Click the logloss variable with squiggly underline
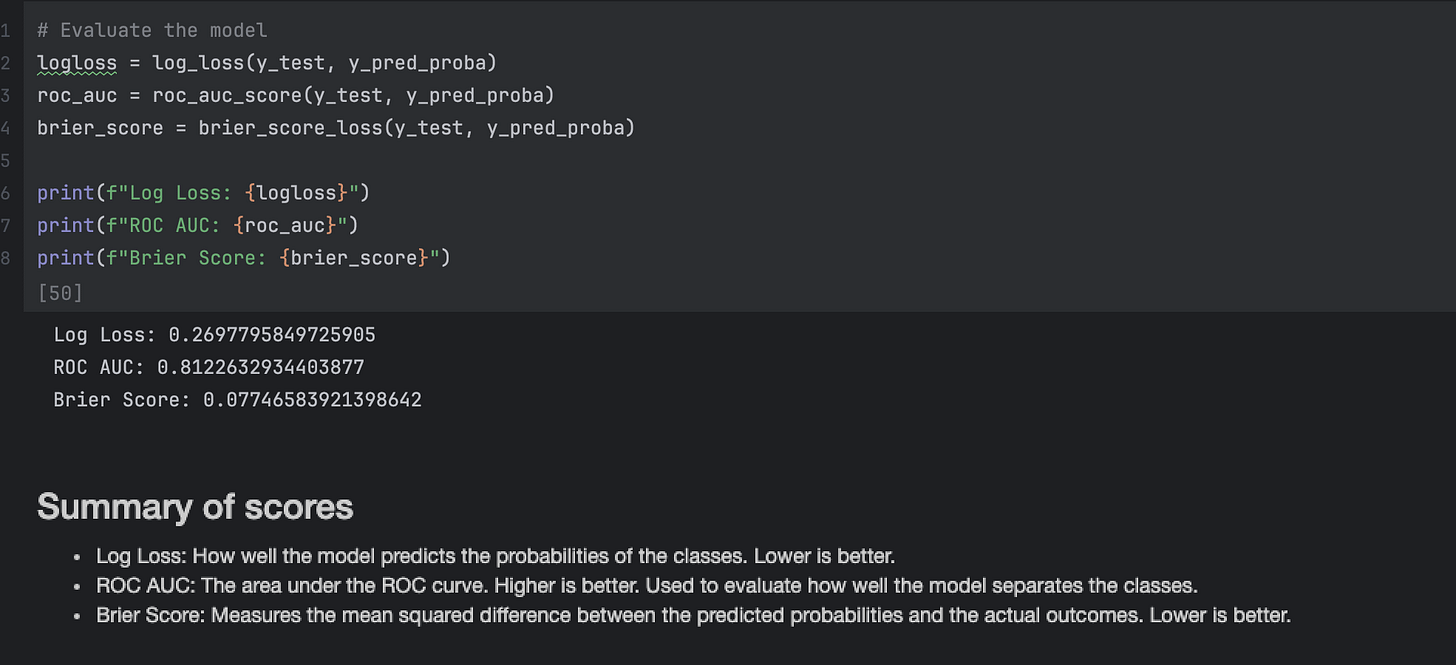1456x665 pixels. pyautogui.click(x=77, y=64)
